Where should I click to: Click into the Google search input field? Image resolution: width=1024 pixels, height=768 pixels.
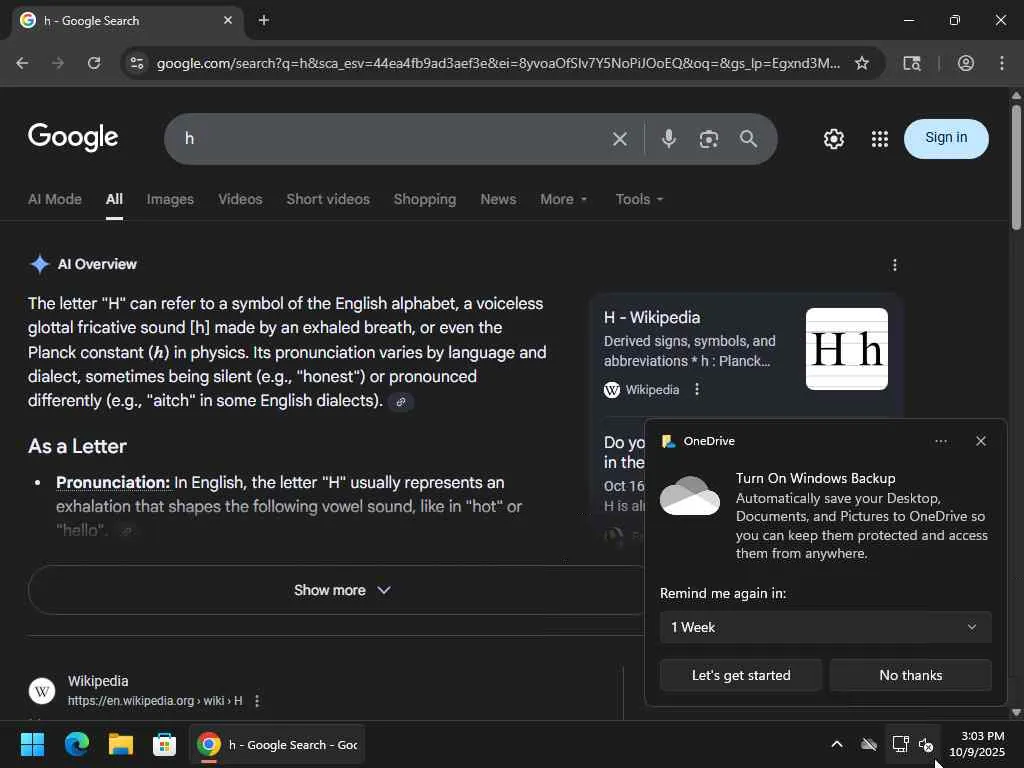click(392, 138)
